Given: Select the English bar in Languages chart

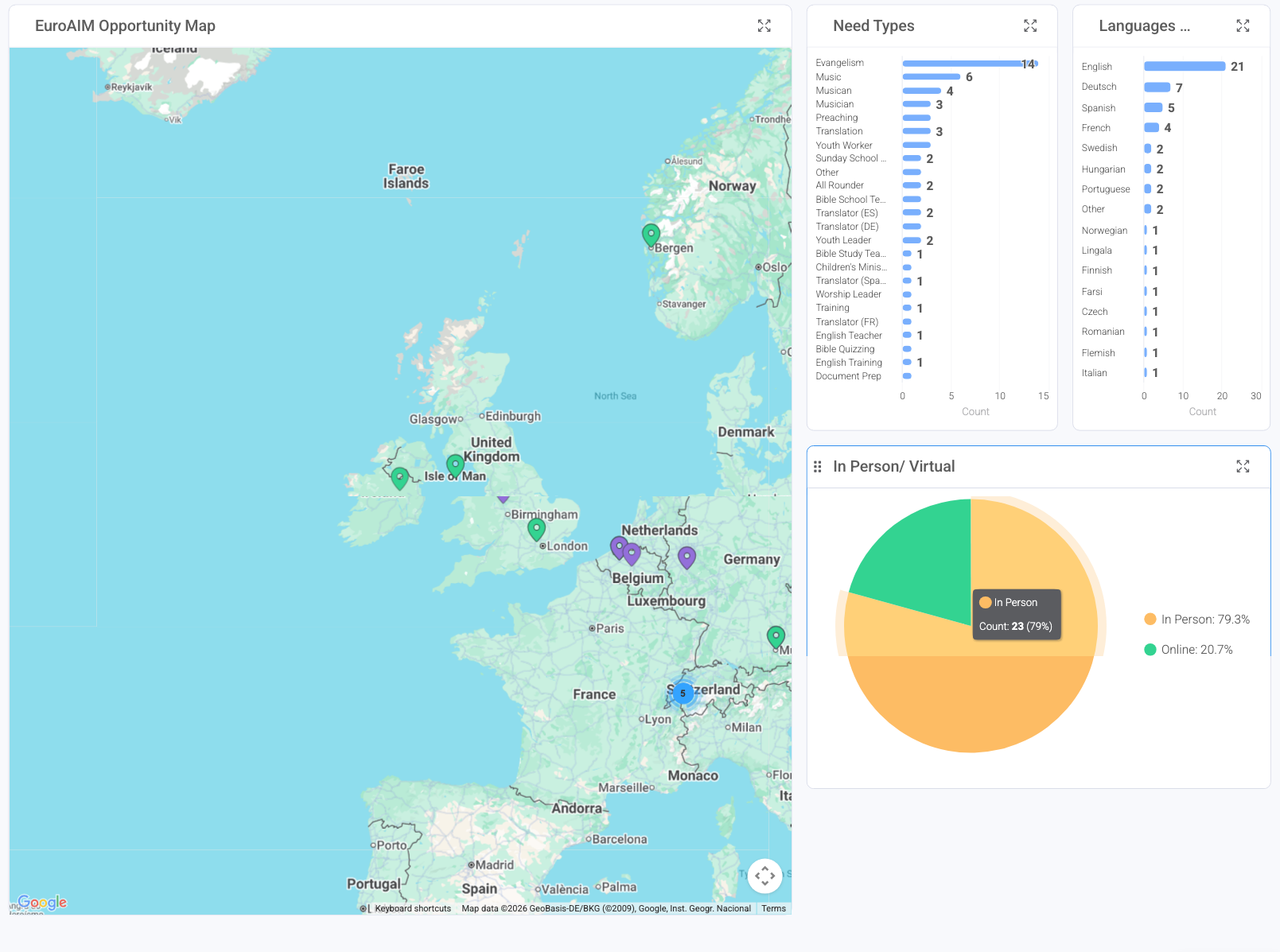Looking at the screenshot, I should [1184, 67].
